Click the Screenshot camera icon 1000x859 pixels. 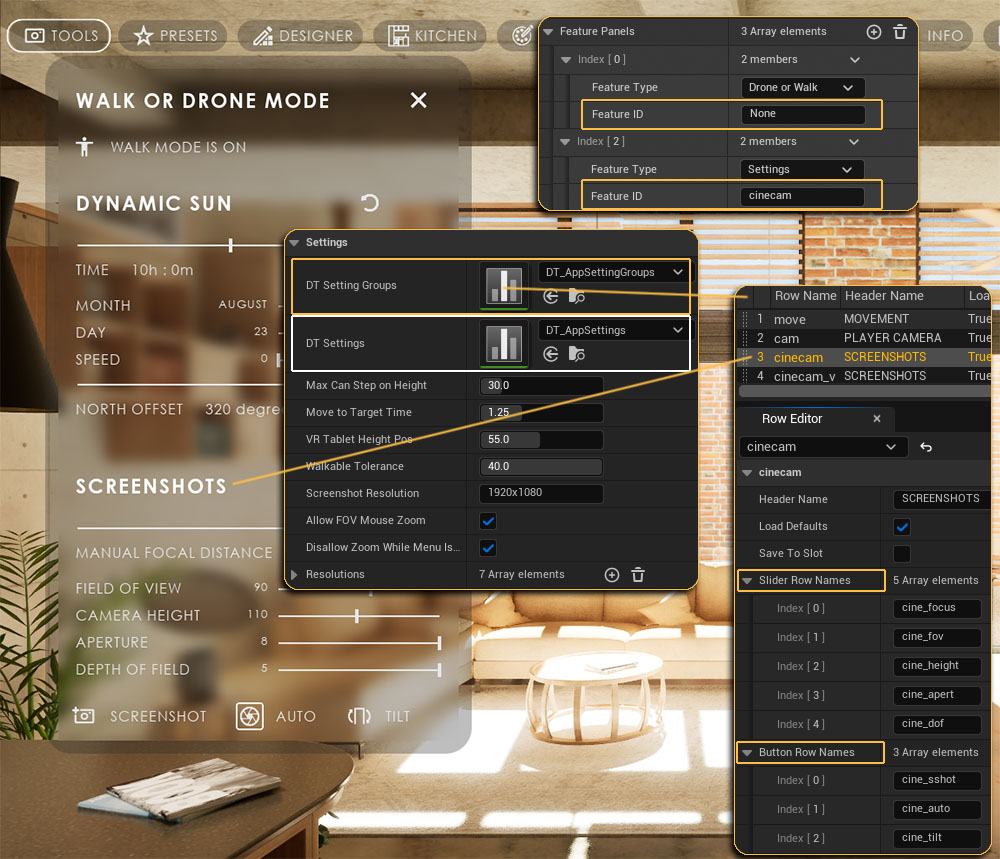[84, 716]
